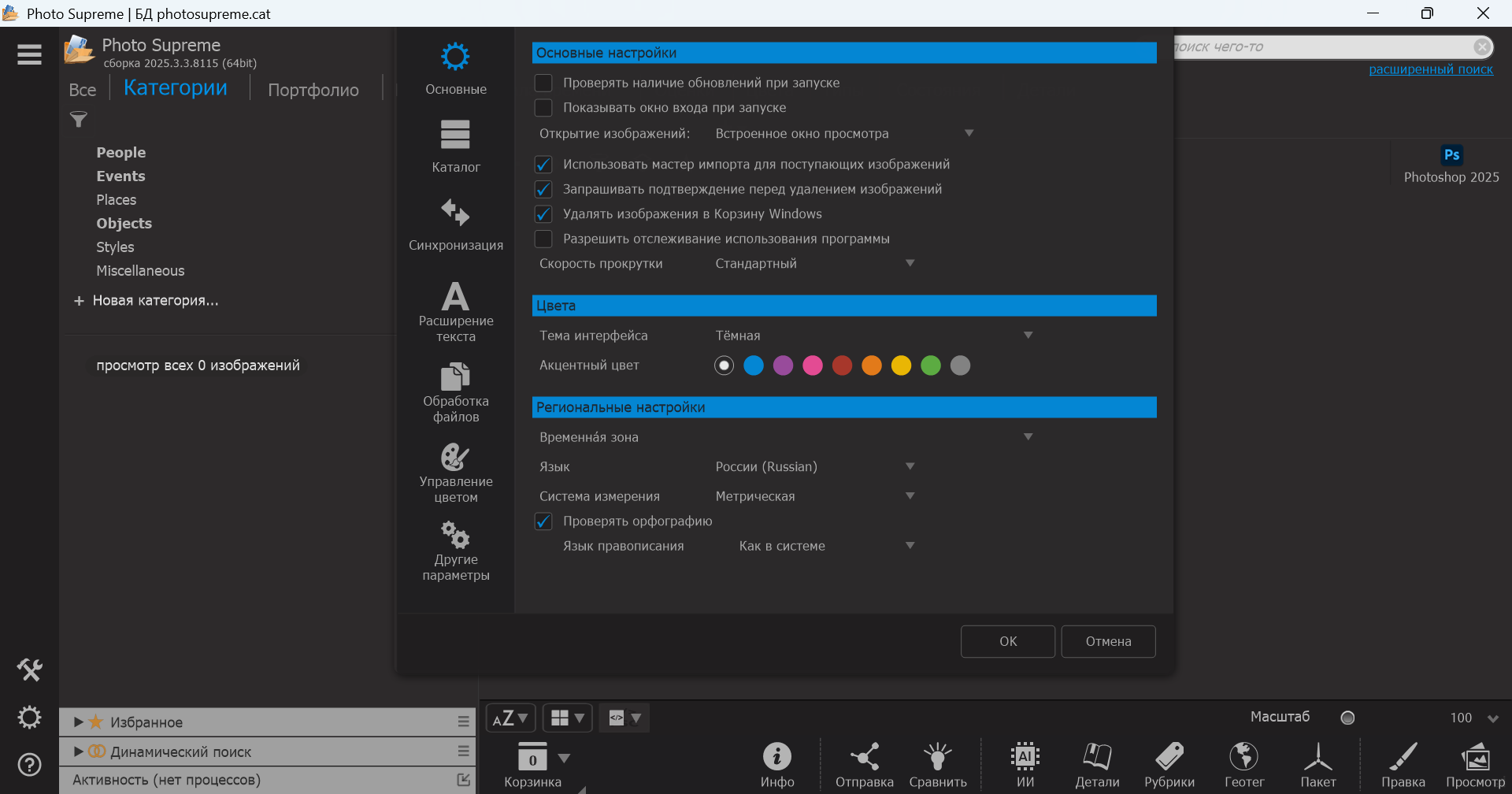This screenshot has width=1512, height=794.
Task: Click the Отмена button
Action: pyautogui.click(x=1108, y=641)
